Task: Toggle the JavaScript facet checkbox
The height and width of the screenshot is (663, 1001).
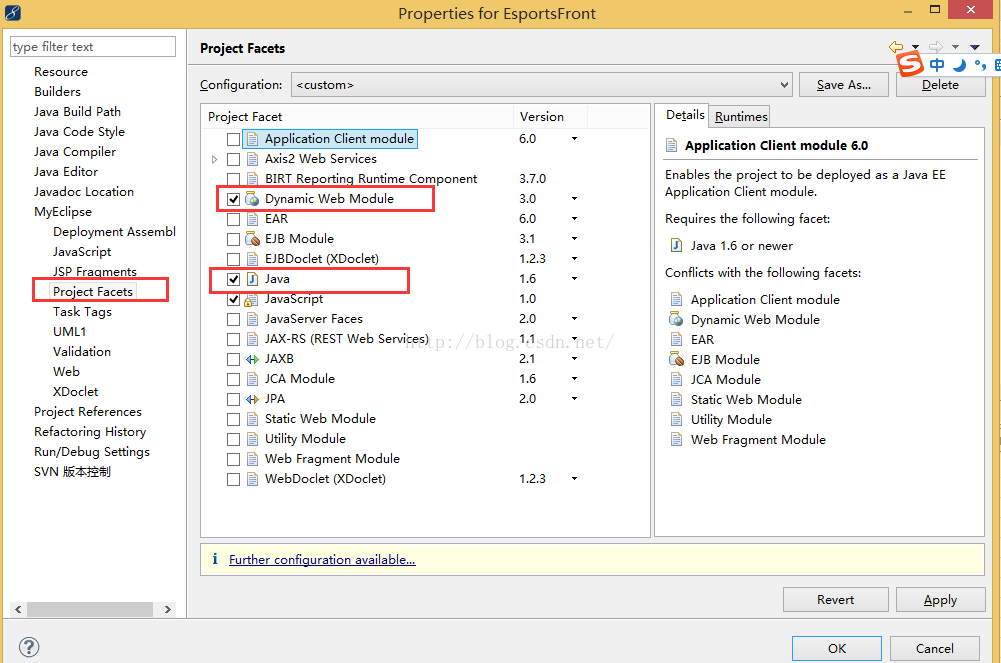Action: (234, 299)
